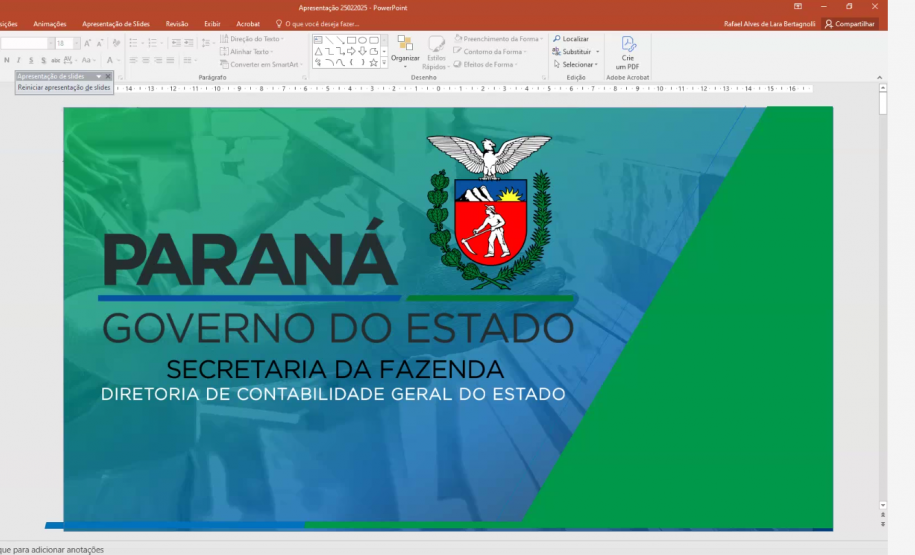Choose the rectangle shape
Viewport: 915px width, 555px height.
(x=351, y=40)
